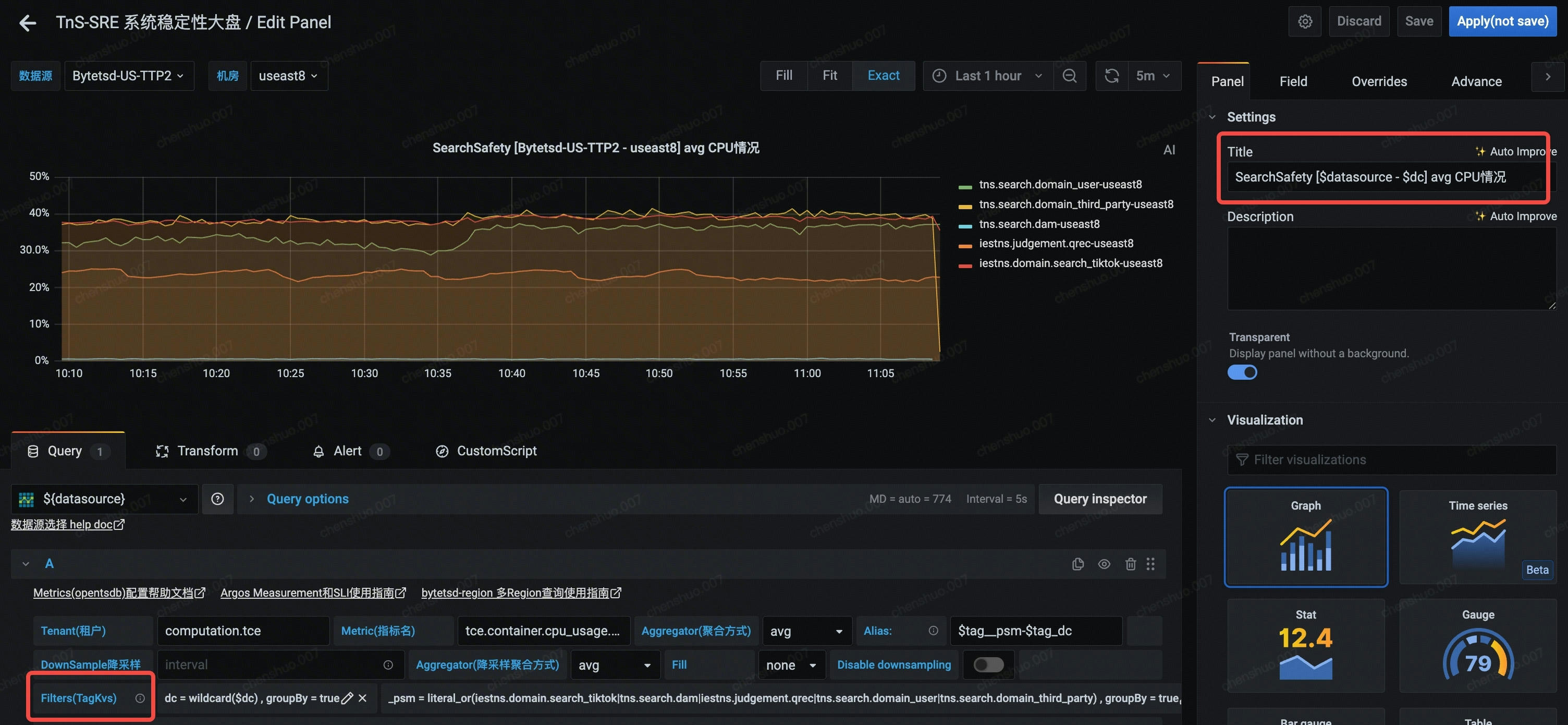Disable the Transparent panel switch
This screenshot has width=1568, height=725.
[1242, 372]
